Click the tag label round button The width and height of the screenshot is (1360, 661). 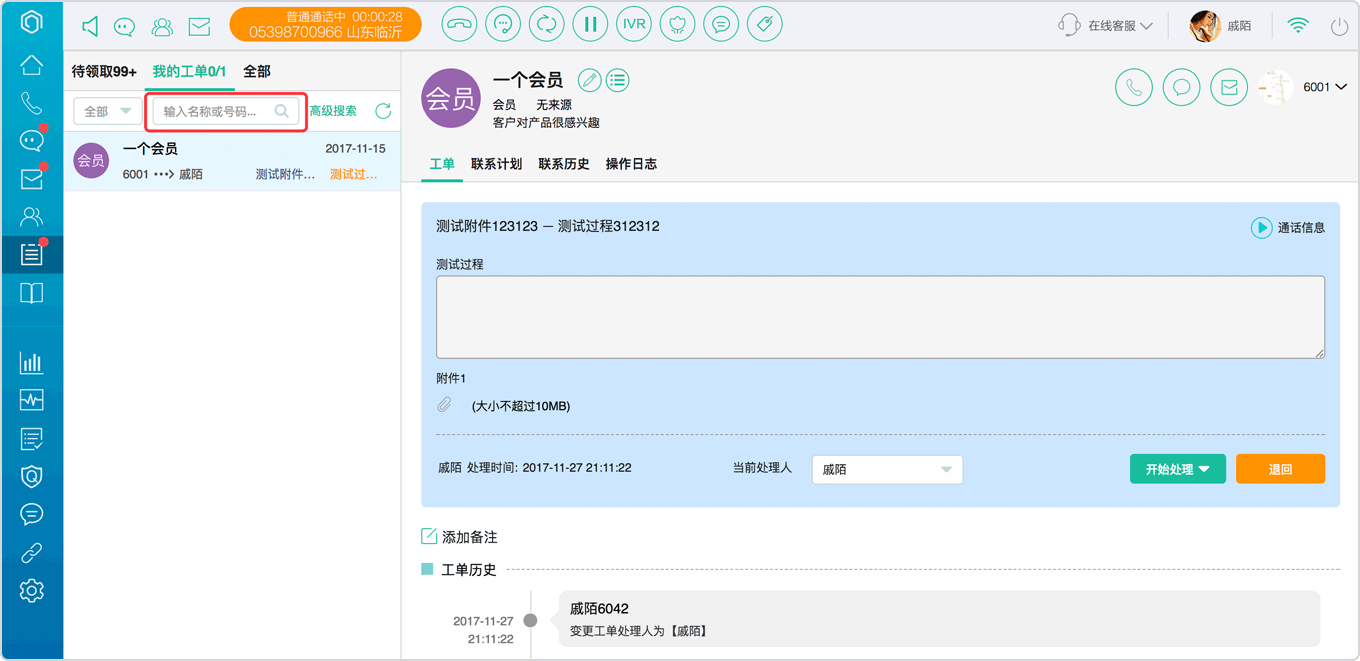(x=765, y=25)
